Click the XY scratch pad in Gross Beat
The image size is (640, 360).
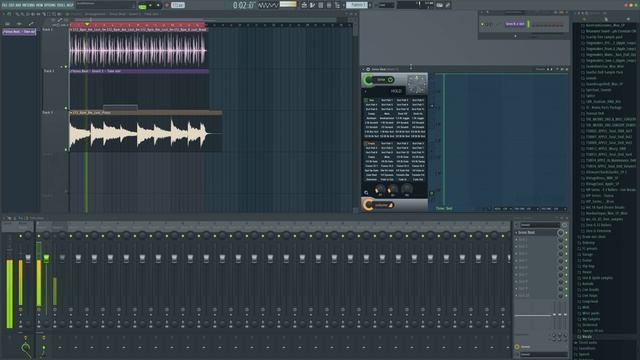[x=417, y=84]
